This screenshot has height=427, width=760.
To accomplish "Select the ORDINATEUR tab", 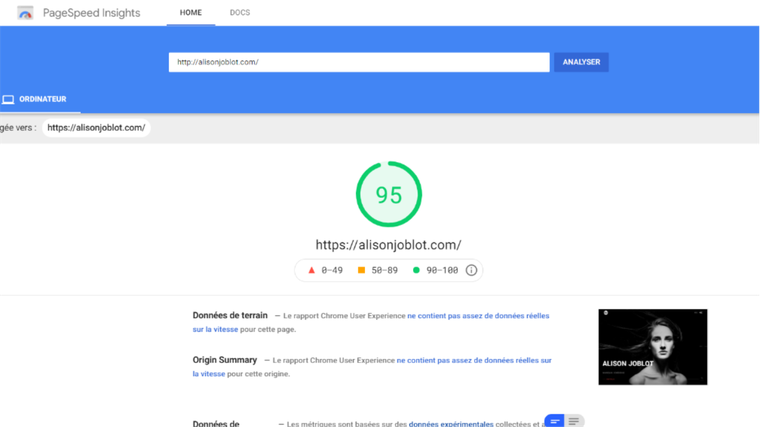I will tap(40, 99).
